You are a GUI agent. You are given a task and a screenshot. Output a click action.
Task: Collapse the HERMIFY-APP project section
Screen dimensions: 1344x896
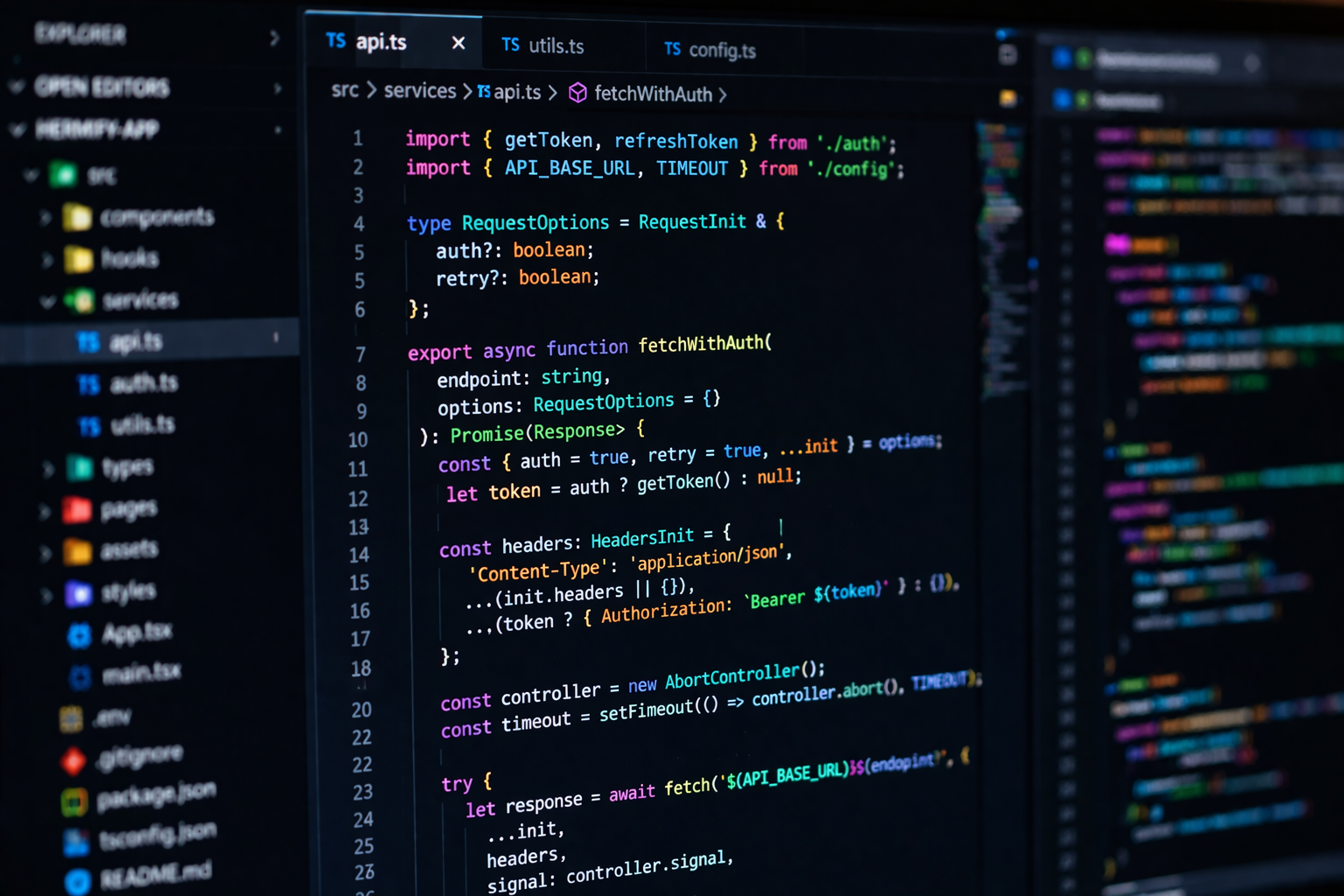pos(17,129)
